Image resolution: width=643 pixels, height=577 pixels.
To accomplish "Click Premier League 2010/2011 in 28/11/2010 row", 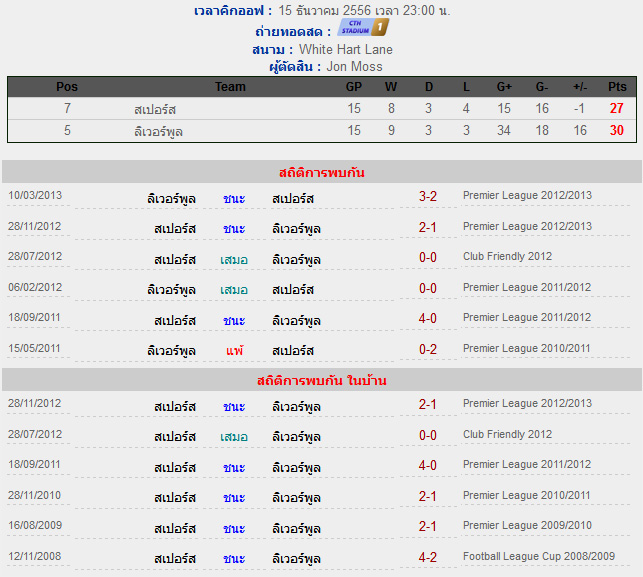I will 527,495.
